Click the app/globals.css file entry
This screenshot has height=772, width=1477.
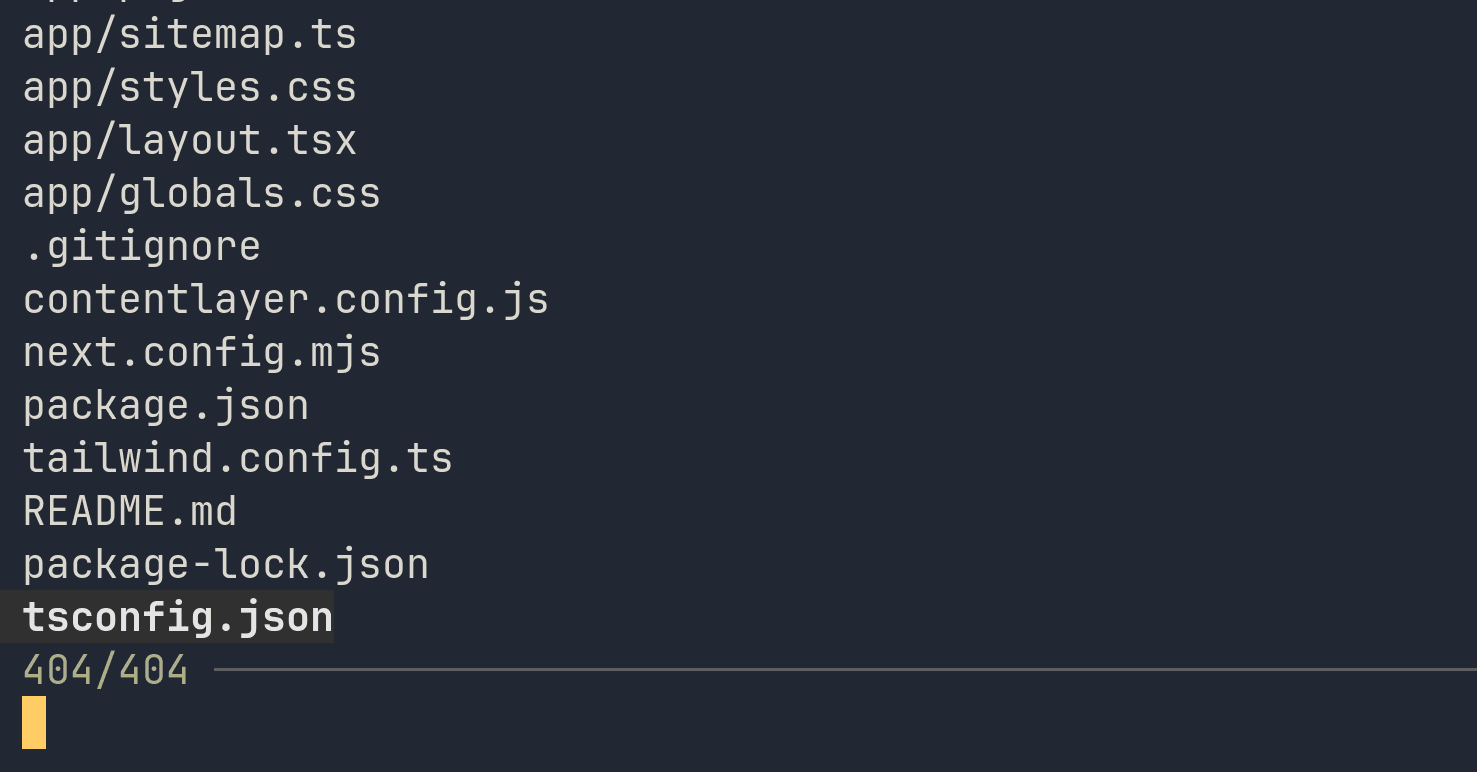[x=201, y=194]
